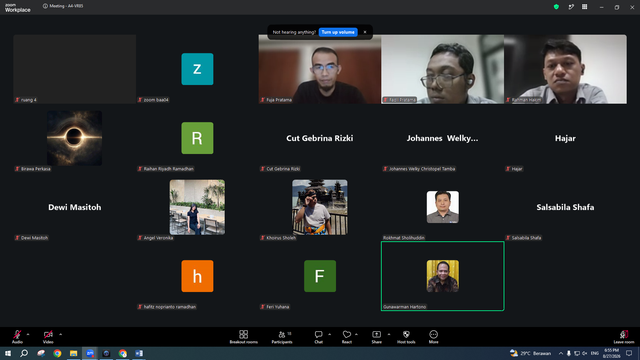Select Khoirus Sholeh's profile photo
The width and height of the screenshot is (640, 360).
click(x=320, y=207)
